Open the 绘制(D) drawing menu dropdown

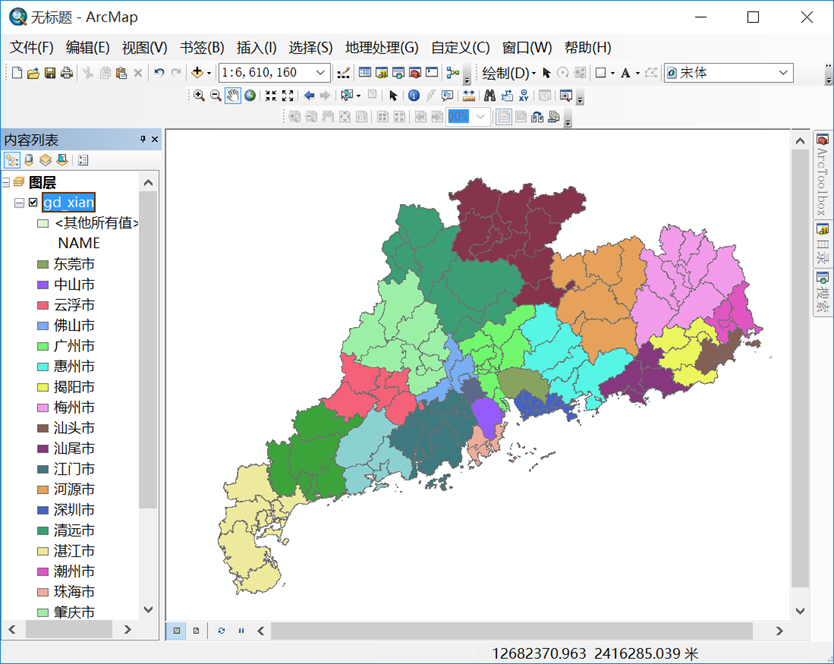[x=509, y=73]
